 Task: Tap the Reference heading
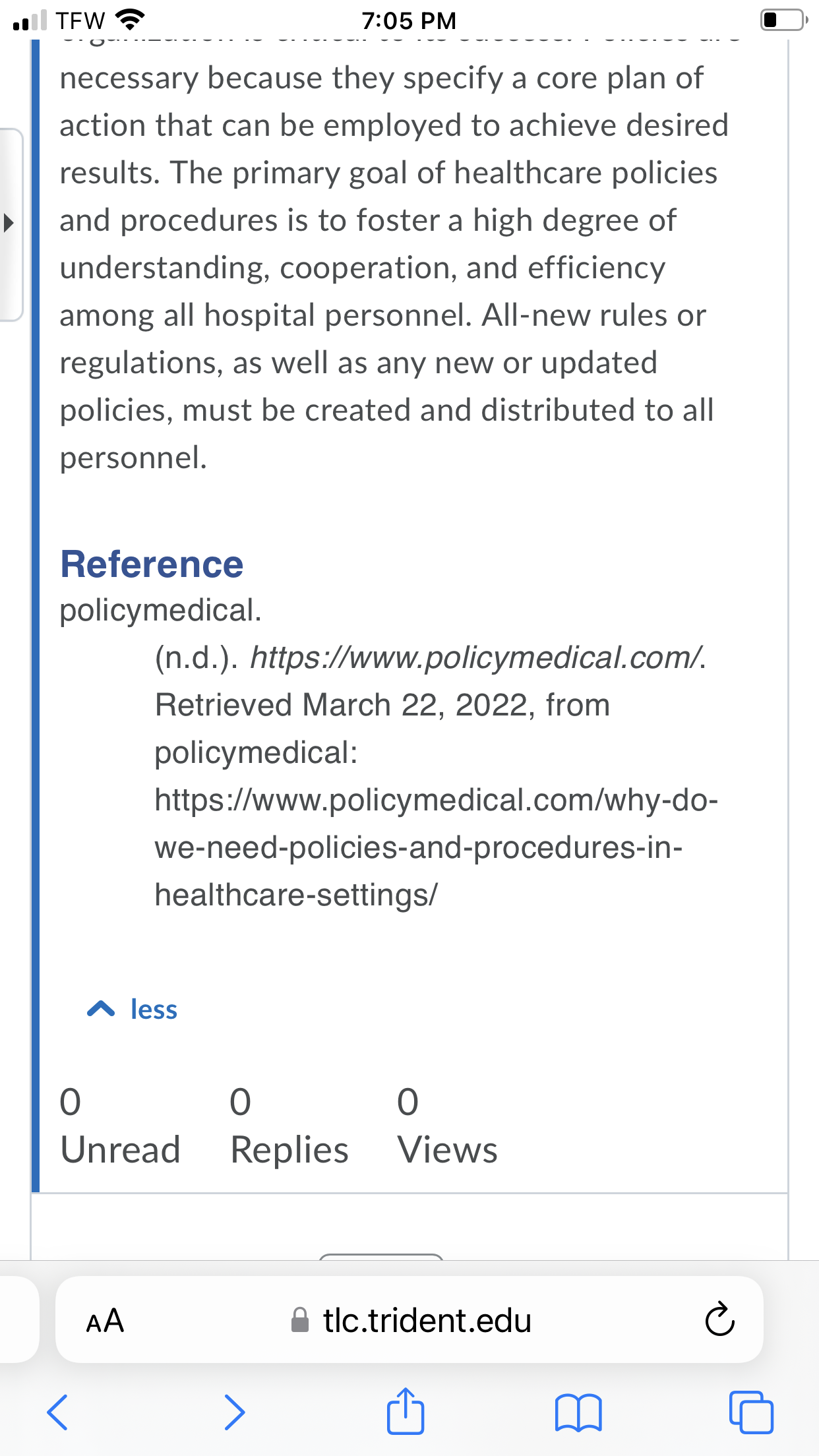pyautogui.click(x=152, y=564)
